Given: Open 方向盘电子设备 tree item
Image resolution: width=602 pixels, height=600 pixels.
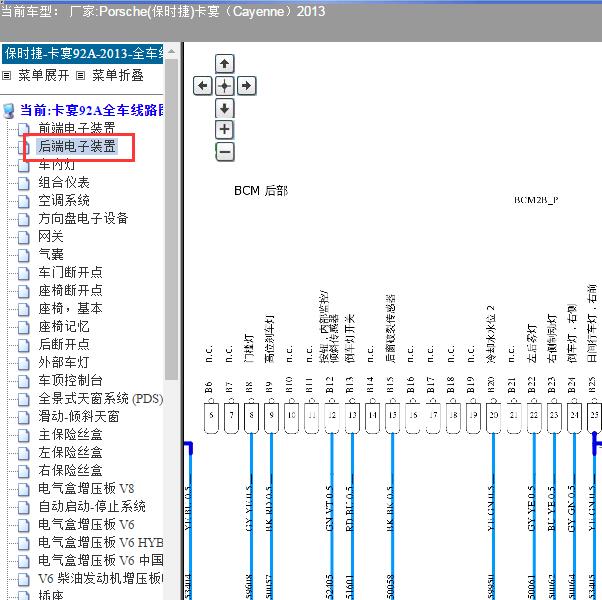Looking at the screenshot, I should coord(83,218).
